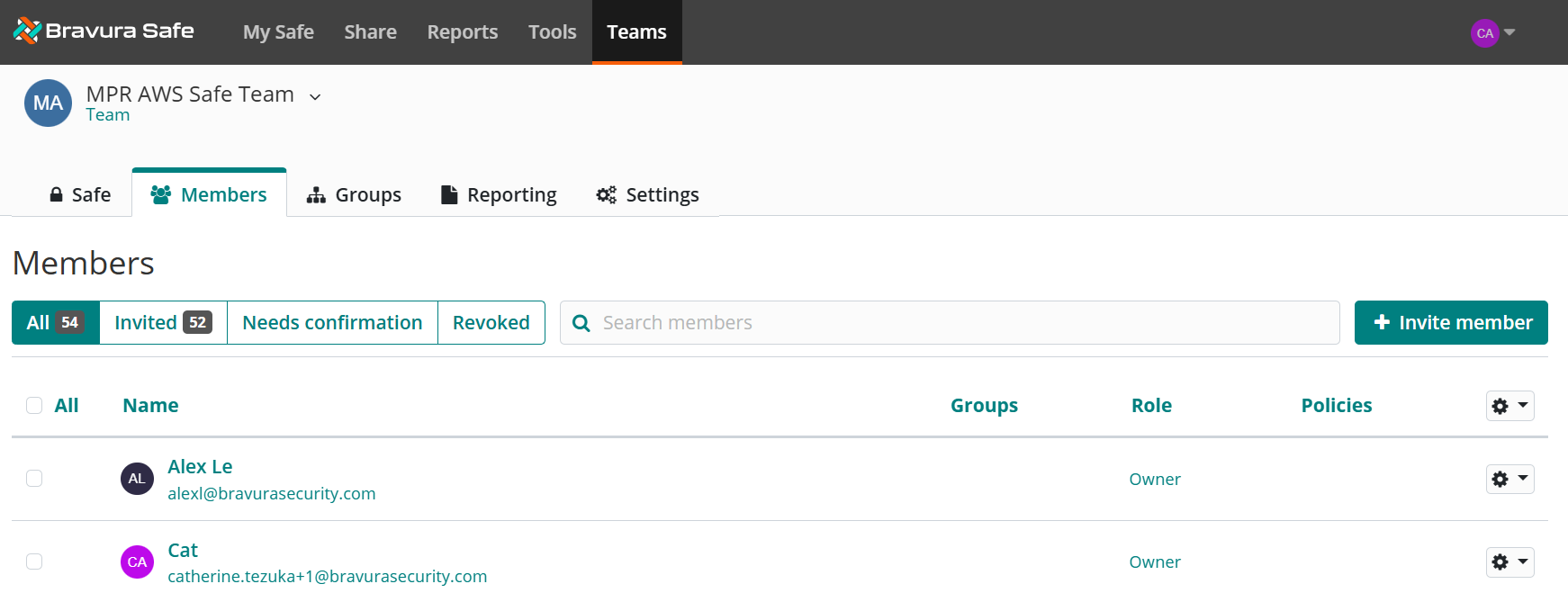Check the Alex Le row checkbox
Viewport: 1568px width, 593px height.
tap(34, 478)
